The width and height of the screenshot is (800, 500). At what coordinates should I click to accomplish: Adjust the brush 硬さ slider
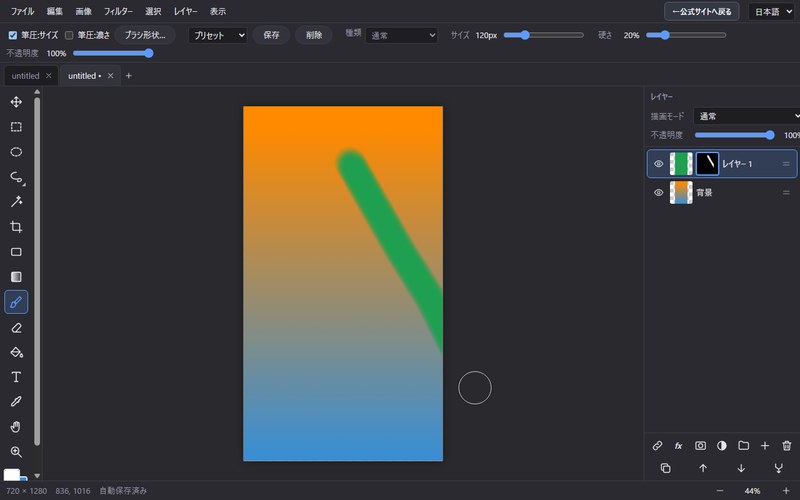pos(686,35)
